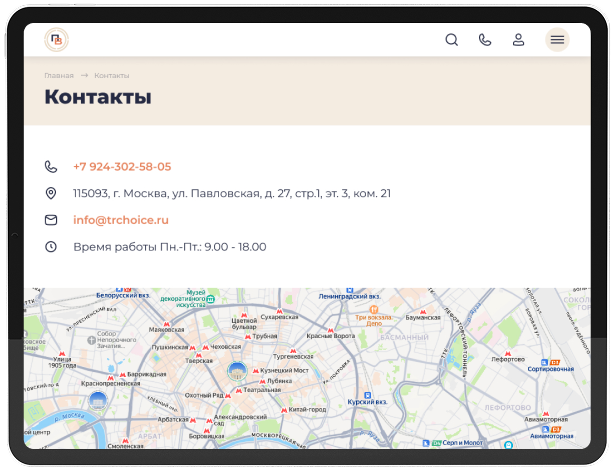Select the theater marker near Кузнецкий Мост
The width and height of the screenshot is (616, 472).
coord(237,371)
